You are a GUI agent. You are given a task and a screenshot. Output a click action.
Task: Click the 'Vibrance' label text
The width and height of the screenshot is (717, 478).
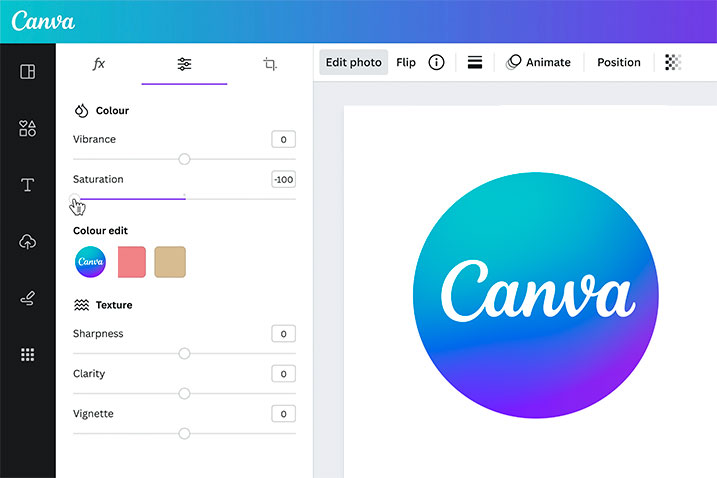coord(94,139)
